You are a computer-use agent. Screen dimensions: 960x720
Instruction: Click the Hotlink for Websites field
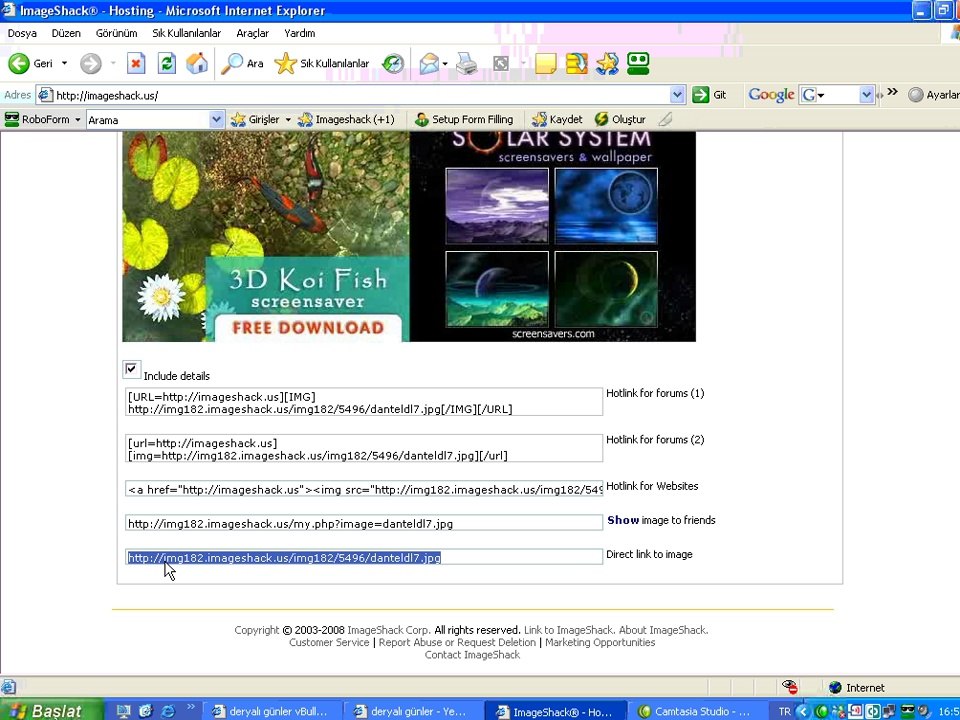coord(364,489)
